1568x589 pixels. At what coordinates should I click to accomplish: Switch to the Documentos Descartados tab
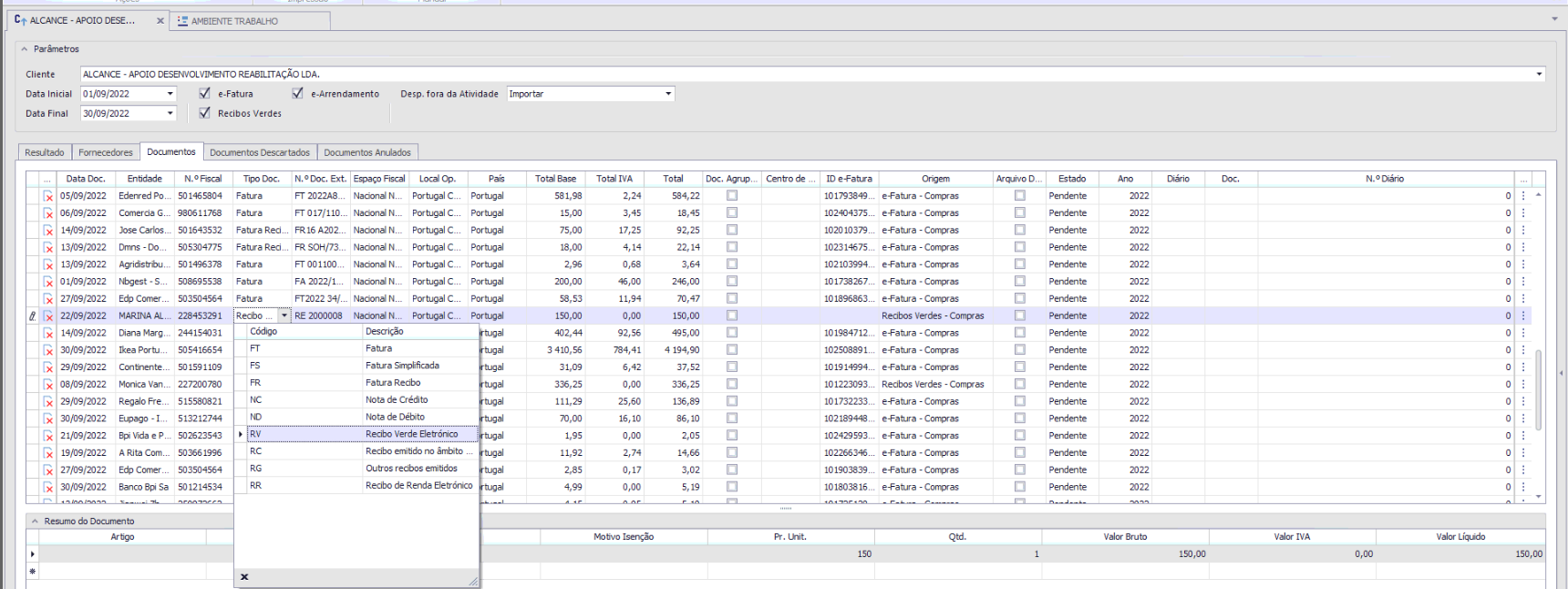(260, 152)
